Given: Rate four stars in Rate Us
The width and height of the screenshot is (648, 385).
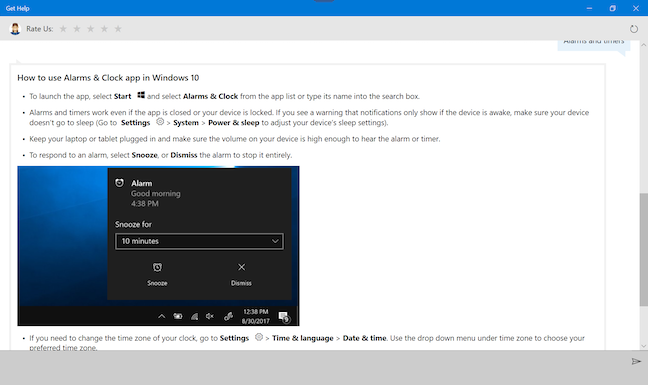Looking at the screenshot, I should [104, 29].
